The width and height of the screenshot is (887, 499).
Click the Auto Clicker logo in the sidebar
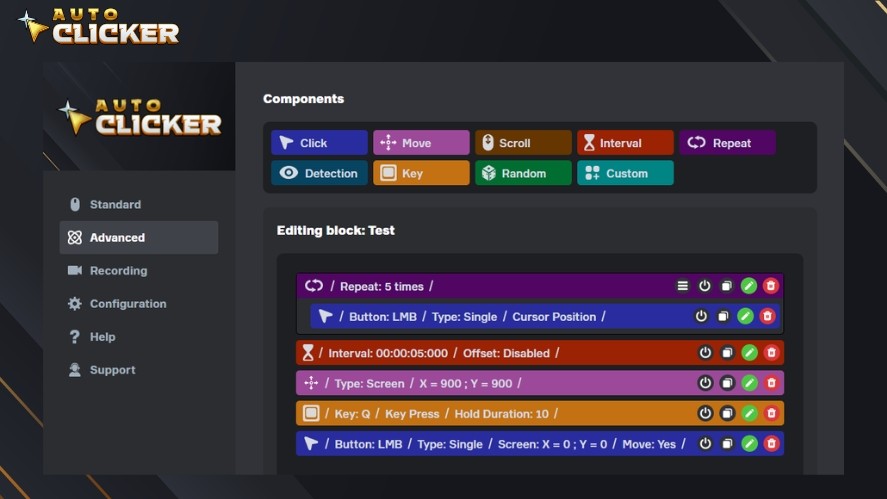(140, 117)
